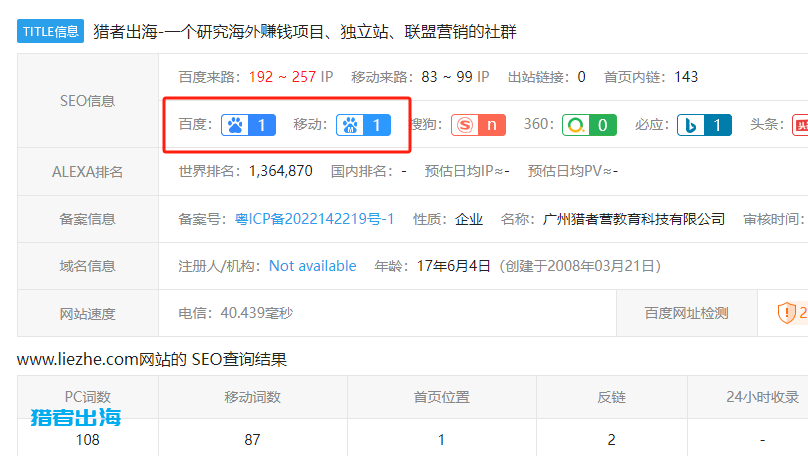The height and width of the screenshot is (456, 808).
Task: Click the 反链 value 2
Action: (x=611, y=440)
